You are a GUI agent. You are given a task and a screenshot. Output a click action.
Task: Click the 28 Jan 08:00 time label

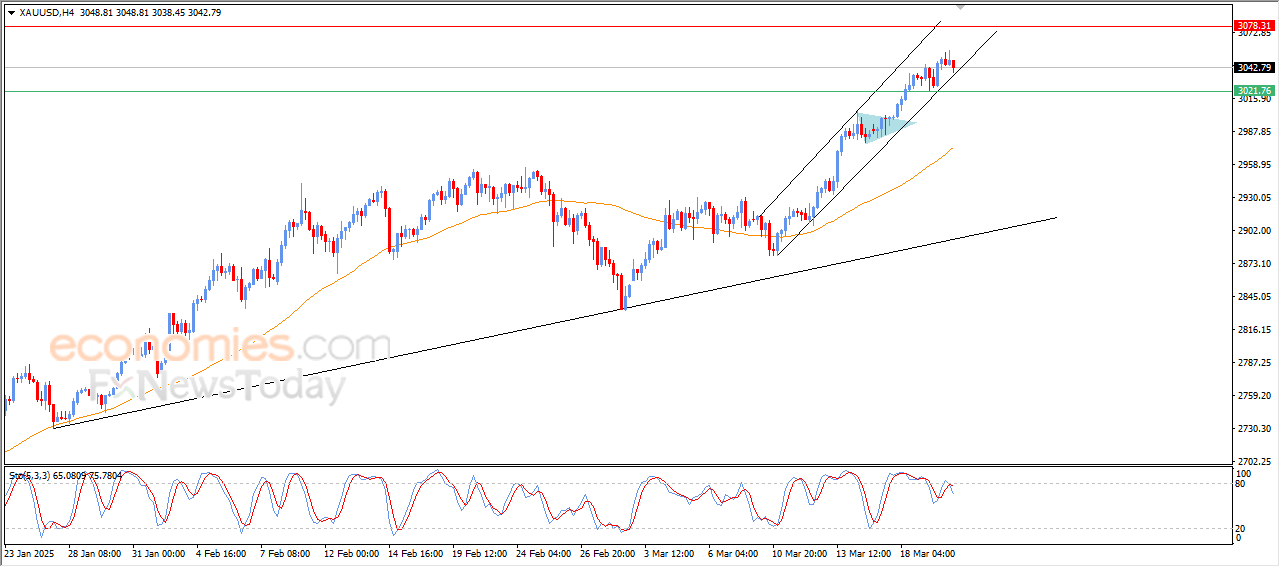click(93, 552)
